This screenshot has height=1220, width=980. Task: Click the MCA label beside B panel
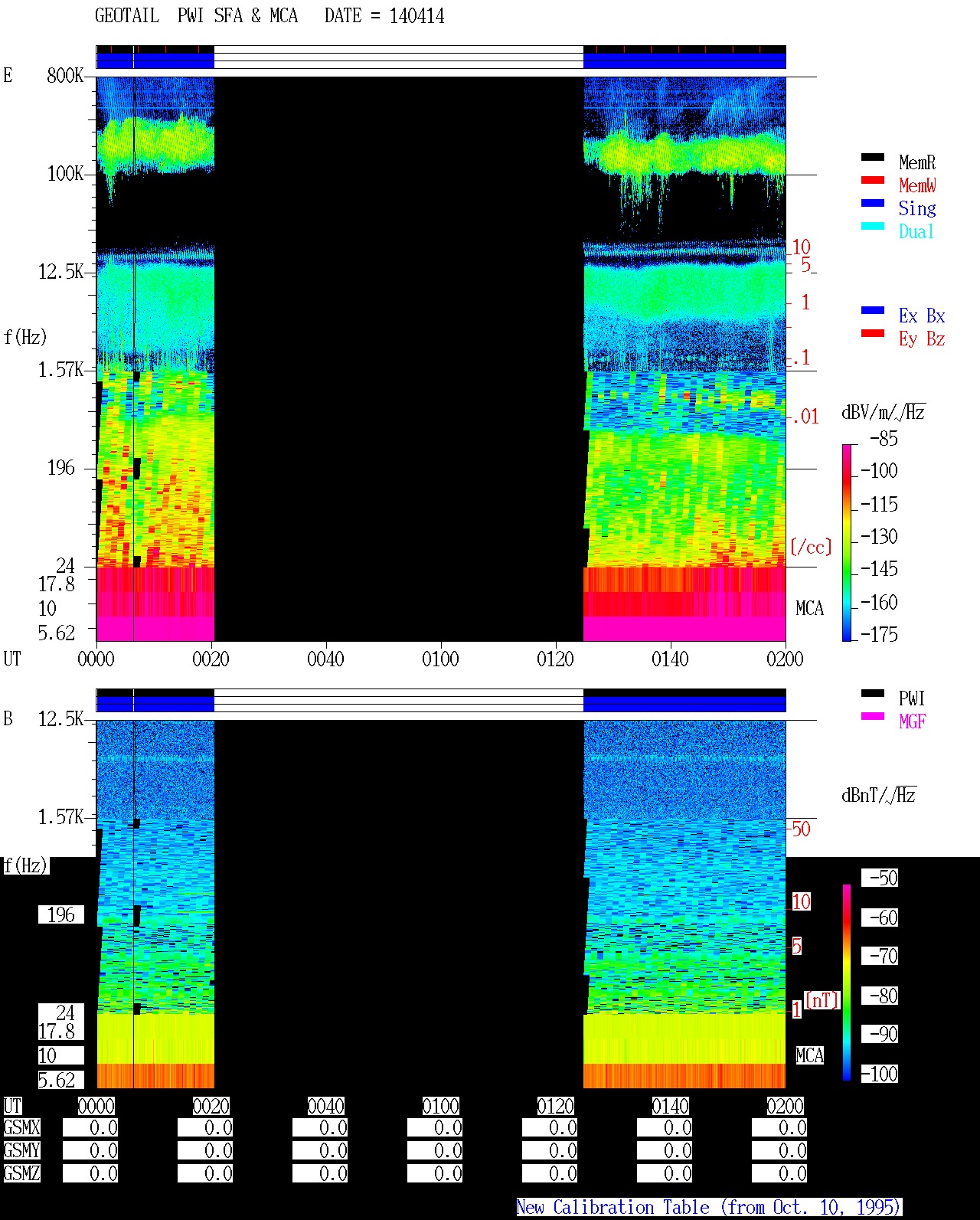pos(809,1055)
